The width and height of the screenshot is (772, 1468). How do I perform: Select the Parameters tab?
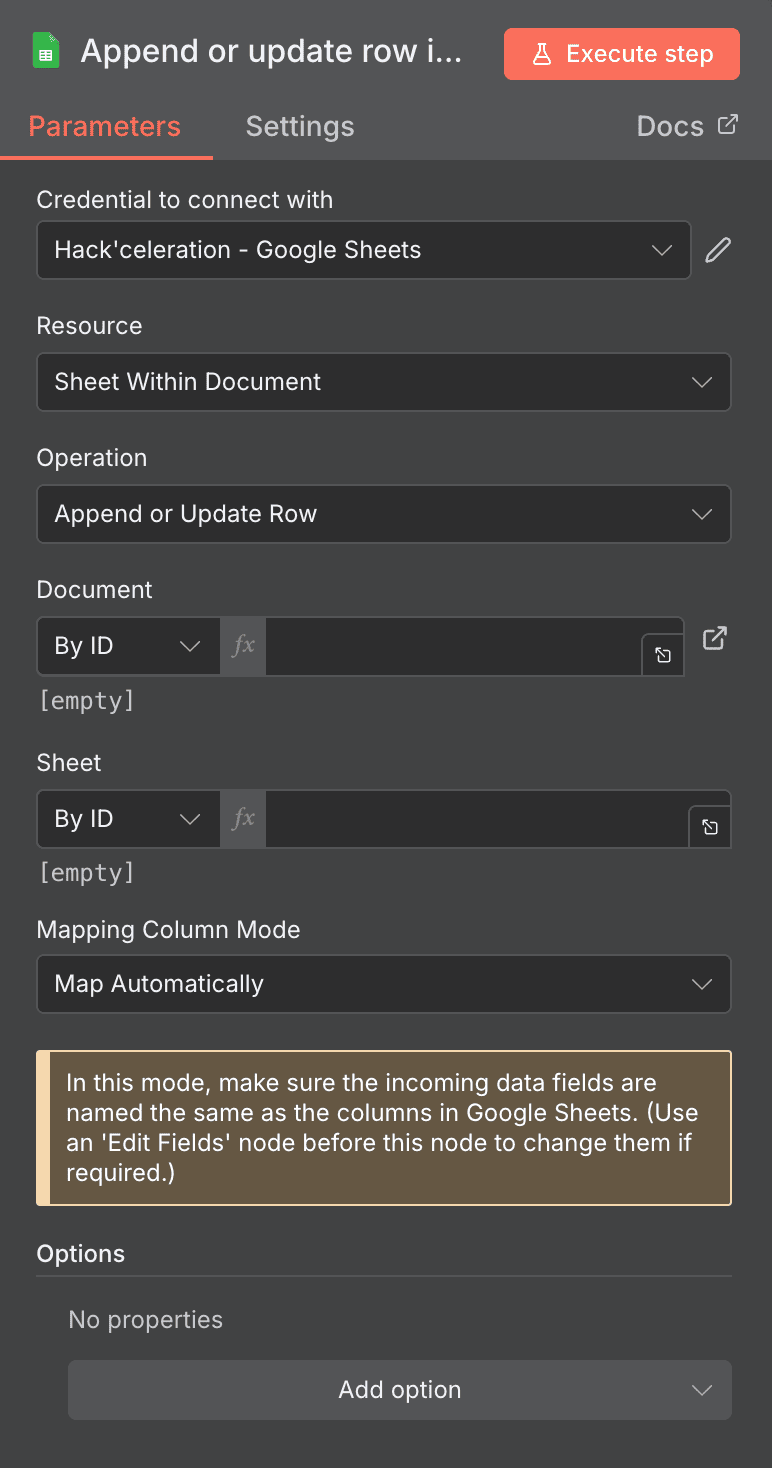point(104,126)
